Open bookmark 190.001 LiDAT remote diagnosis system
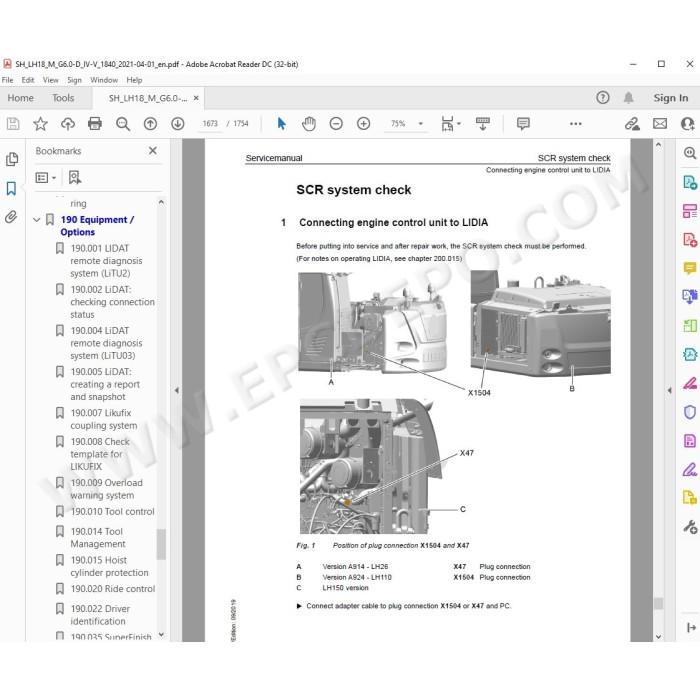 tap(106, 261)
